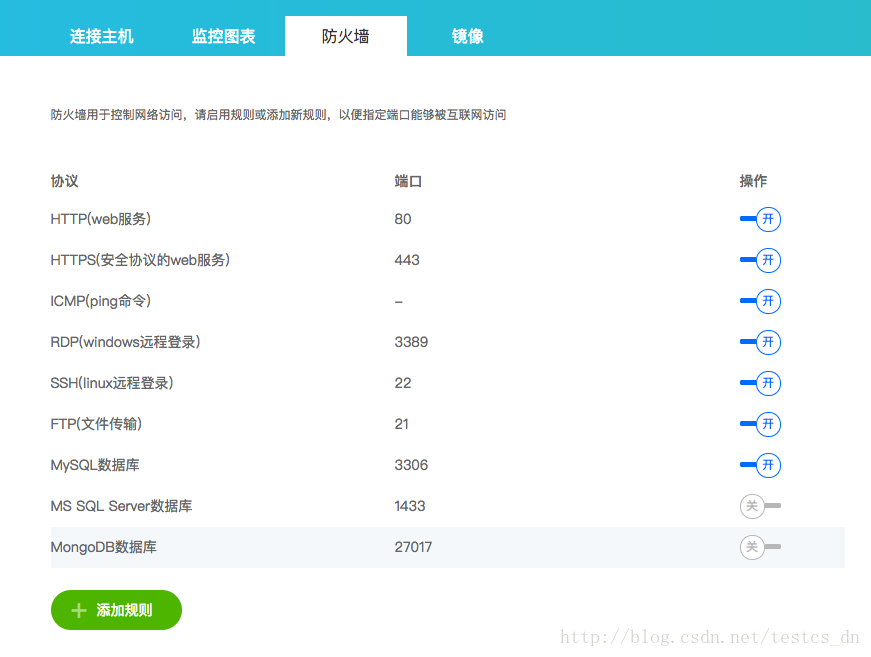Enable the MS SQL Server 1433 rule
This screenshot has width=871, height=657.
[760, 506]
